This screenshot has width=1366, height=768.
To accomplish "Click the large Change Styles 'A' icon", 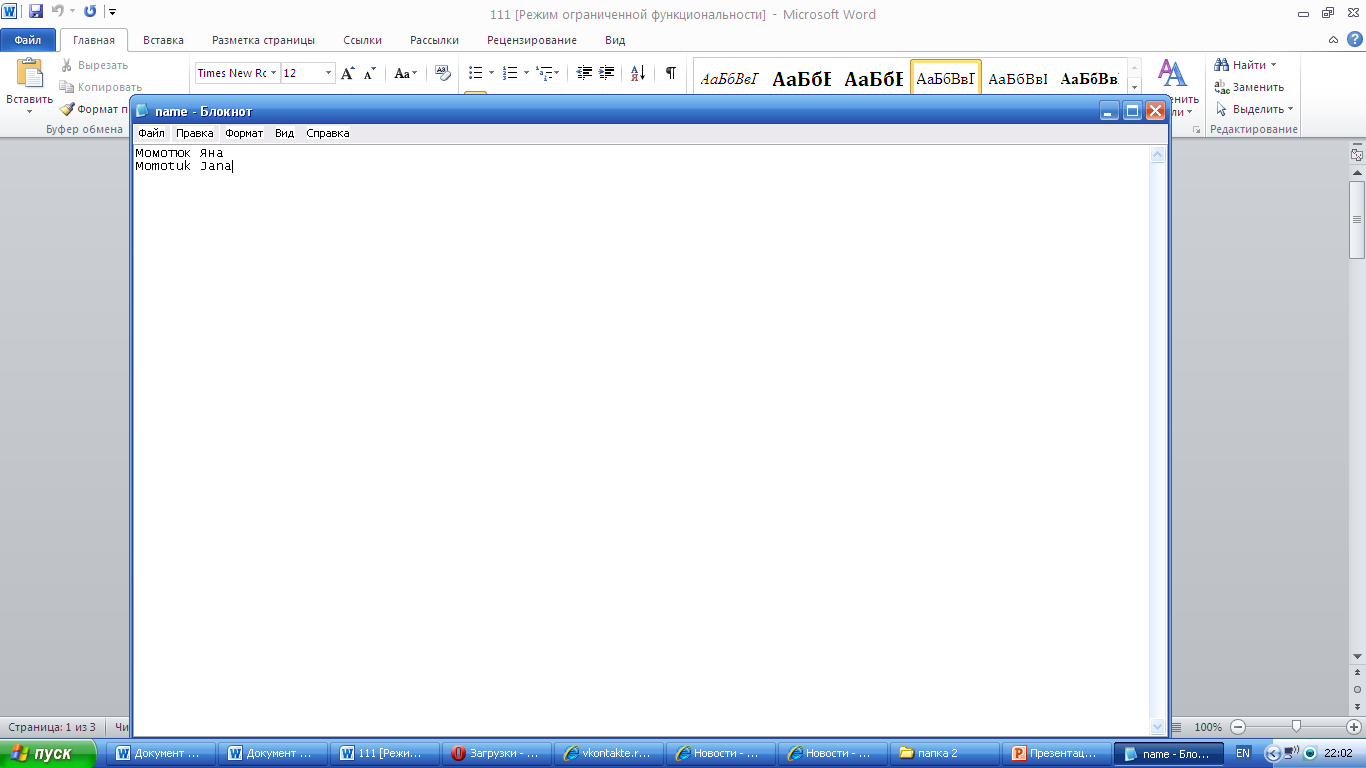I will click(1172, 73).
